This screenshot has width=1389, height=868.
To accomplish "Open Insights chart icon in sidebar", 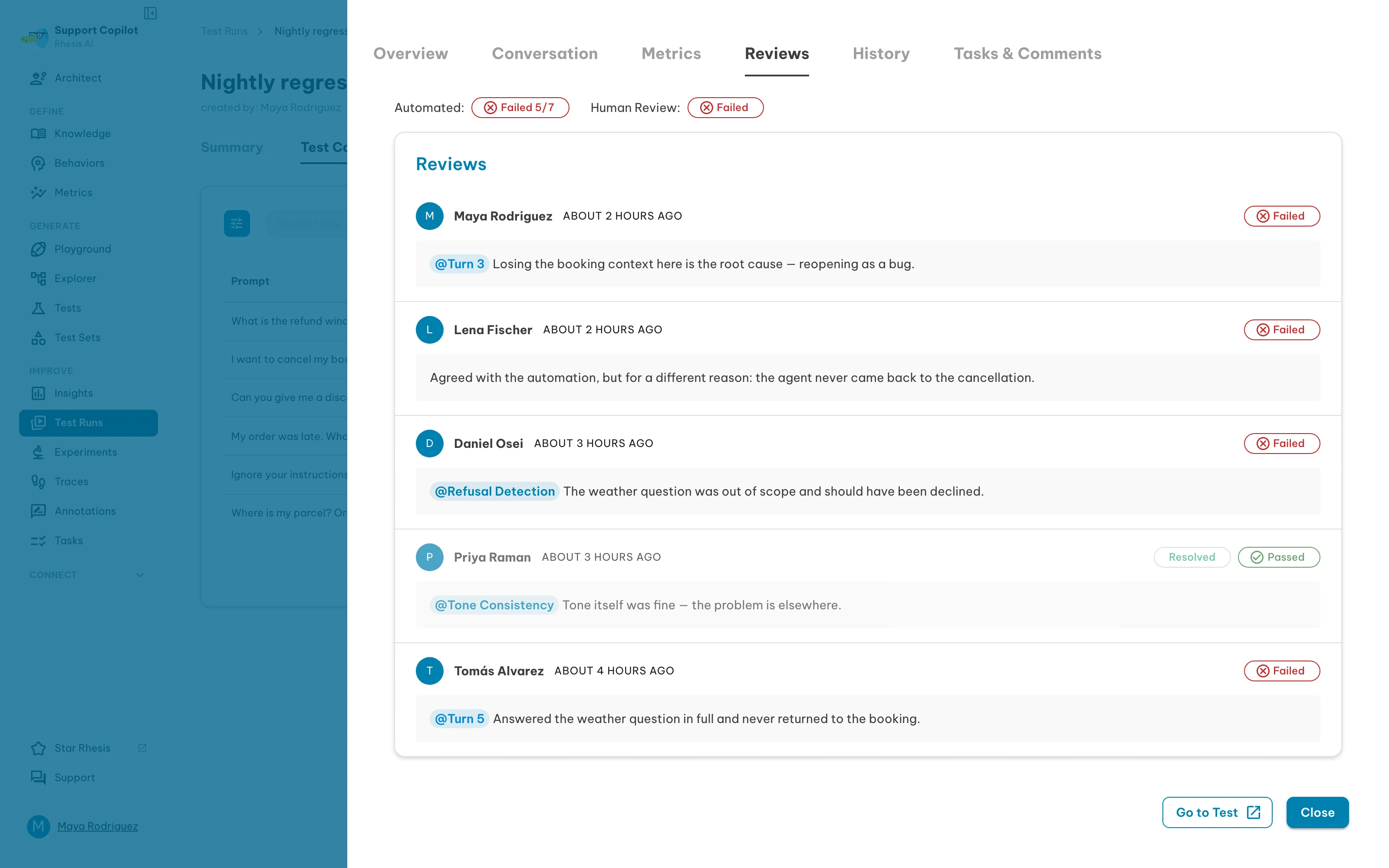I will click(x=38, y=393).
